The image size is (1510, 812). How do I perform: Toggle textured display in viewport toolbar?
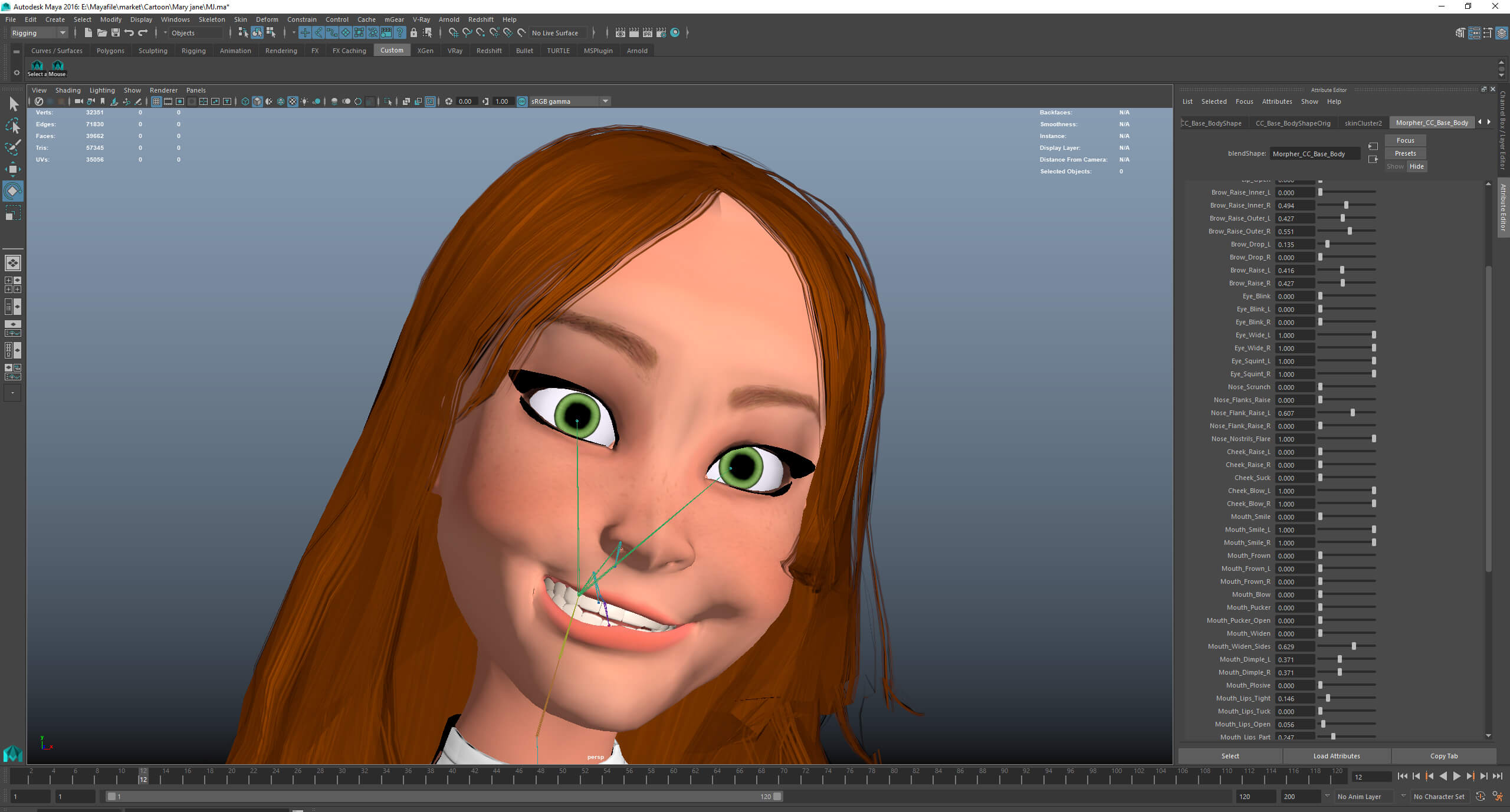pyautogui.click(x=293, y=101)
